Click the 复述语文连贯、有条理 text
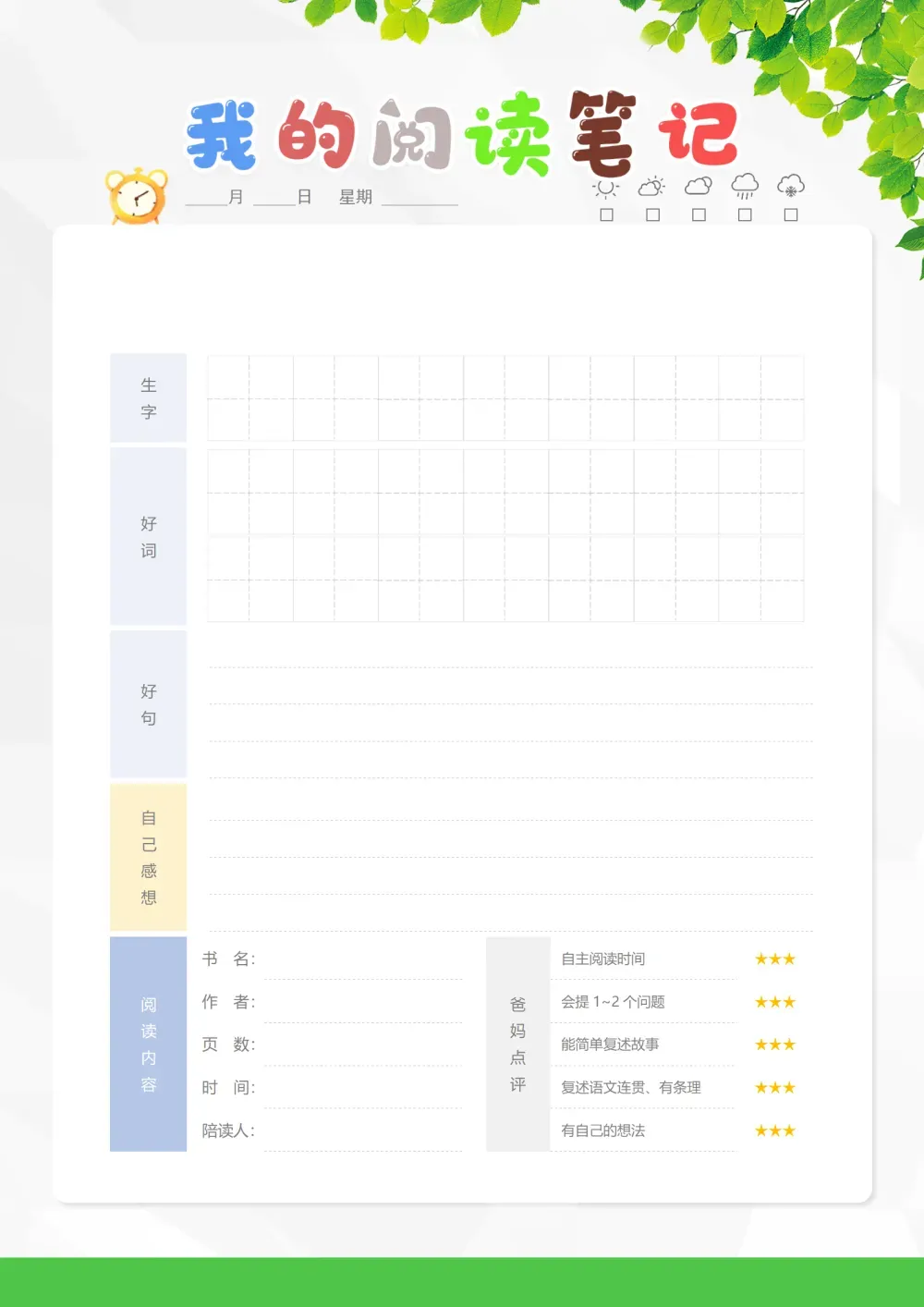Viewport: 924px width, 1307px height. click(631, 1088)
